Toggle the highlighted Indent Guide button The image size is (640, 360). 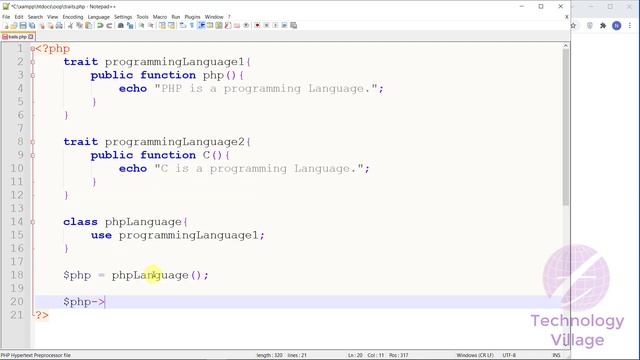click(x=201, y=25)
